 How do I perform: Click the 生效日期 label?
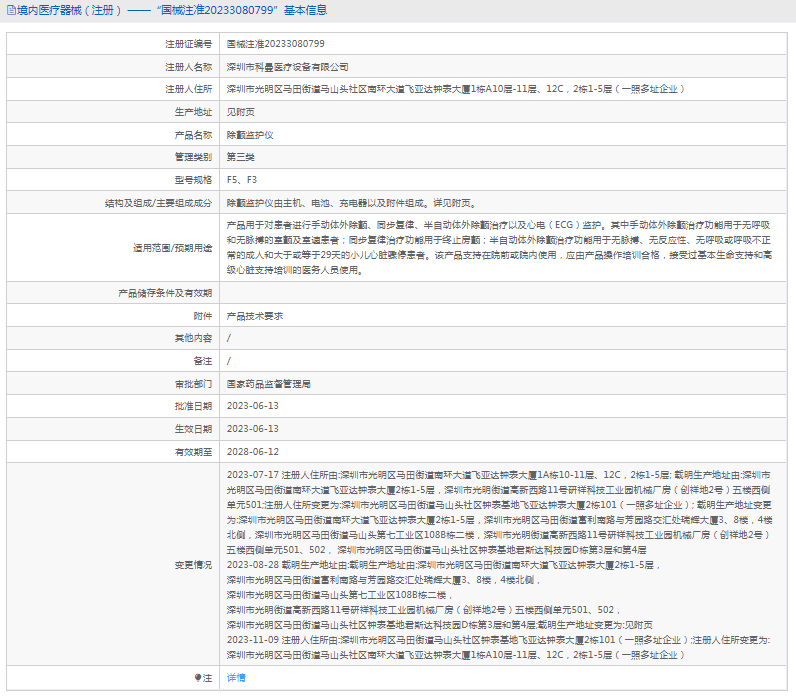pos(193,429)
